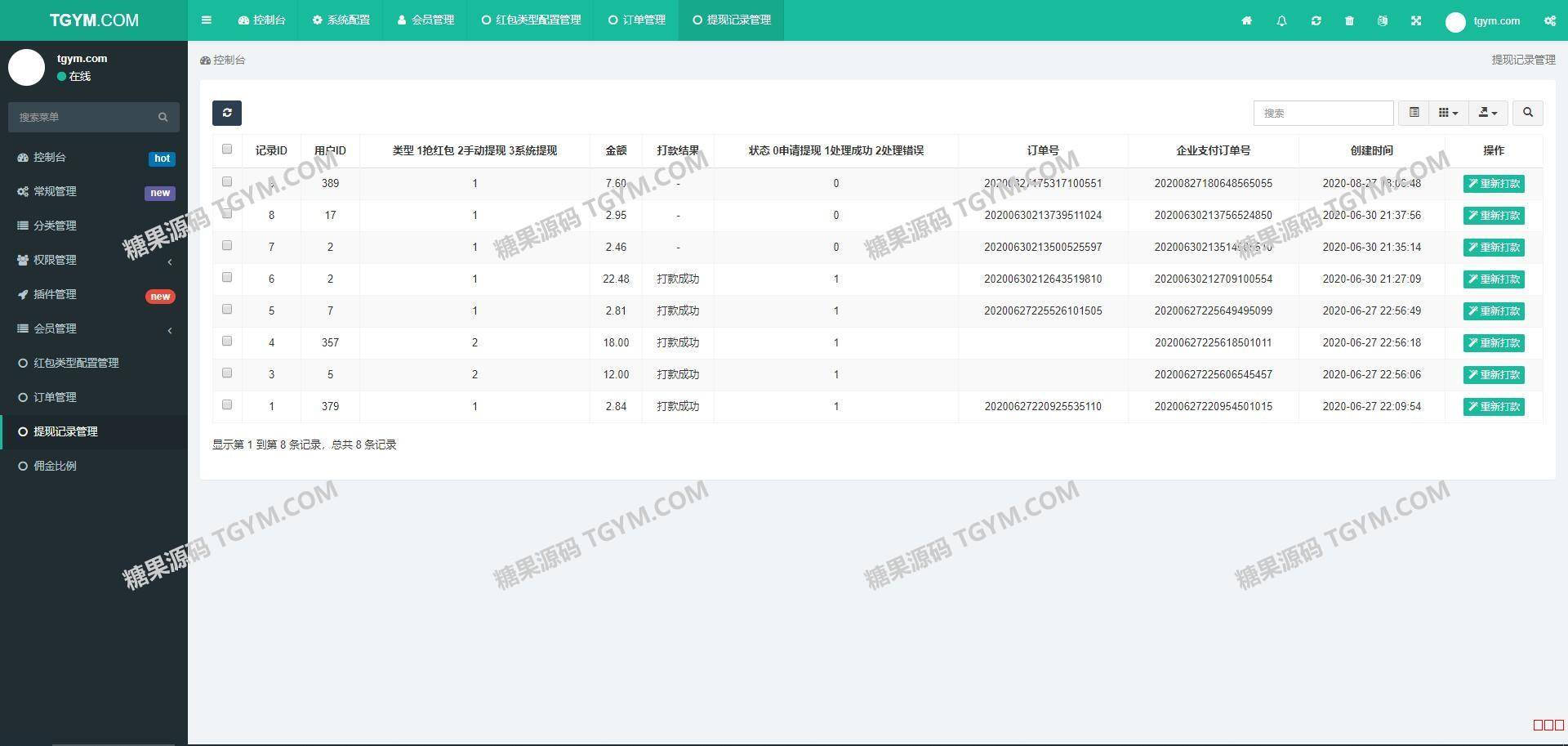Open 插件管理 in the sidebar
This screenshot has height=746, width=1568.
[x=94, y=294]
